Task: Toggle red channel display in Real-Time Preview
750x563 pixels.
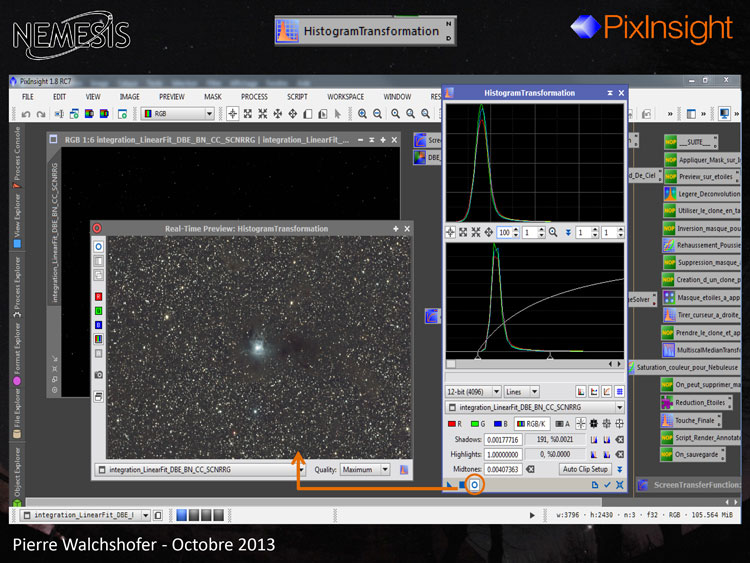Action: (x=99, y=297)
